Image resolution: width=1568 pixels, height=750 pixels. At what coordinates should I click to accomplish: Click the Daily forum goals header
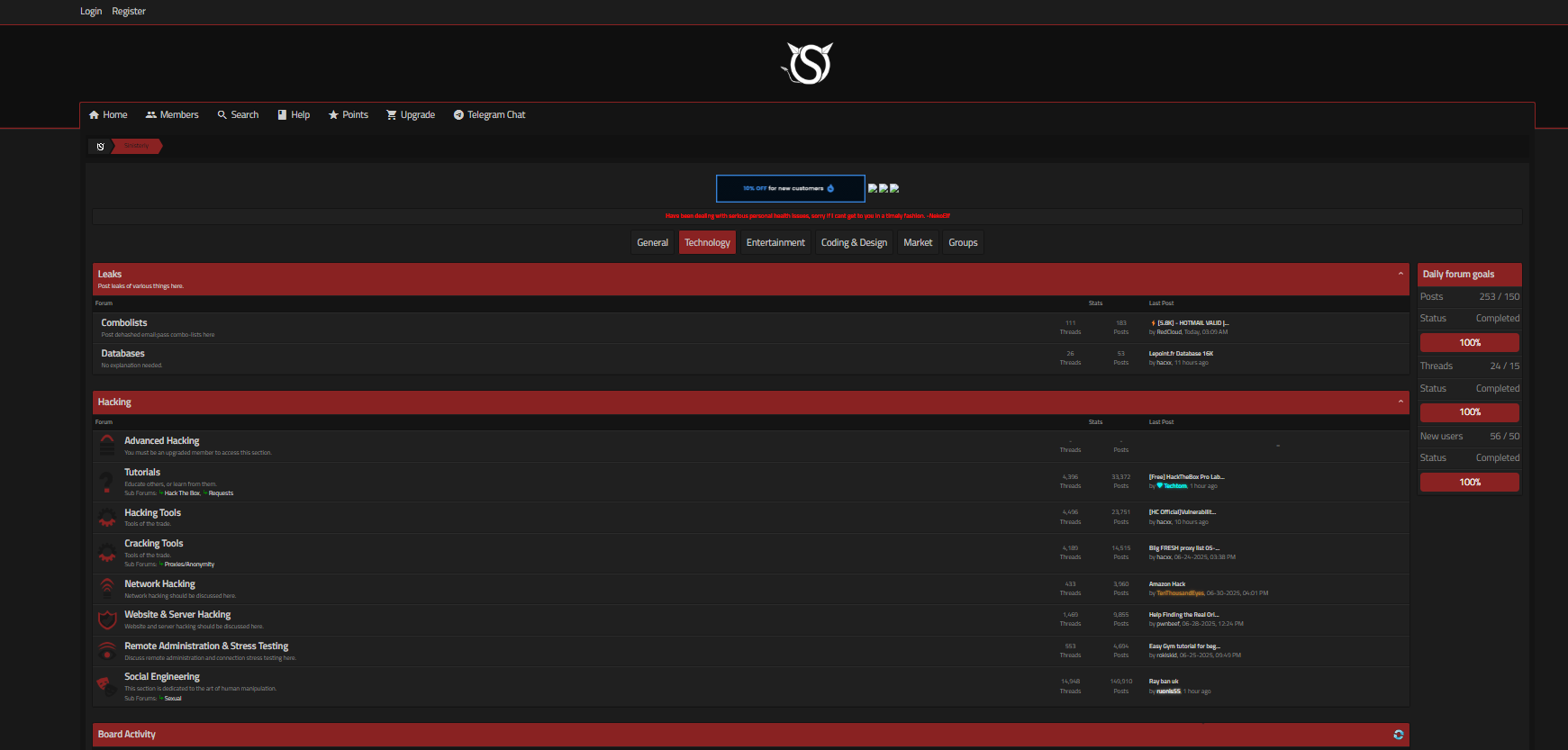coord(1470,275)
